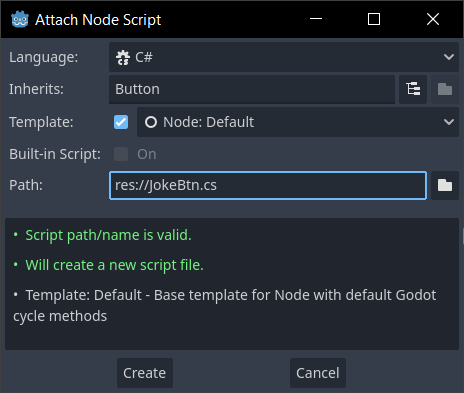Click the Path field res://JokeBtn.cs
This screenshot has height=393, width=464.
(x=268, y=185)
